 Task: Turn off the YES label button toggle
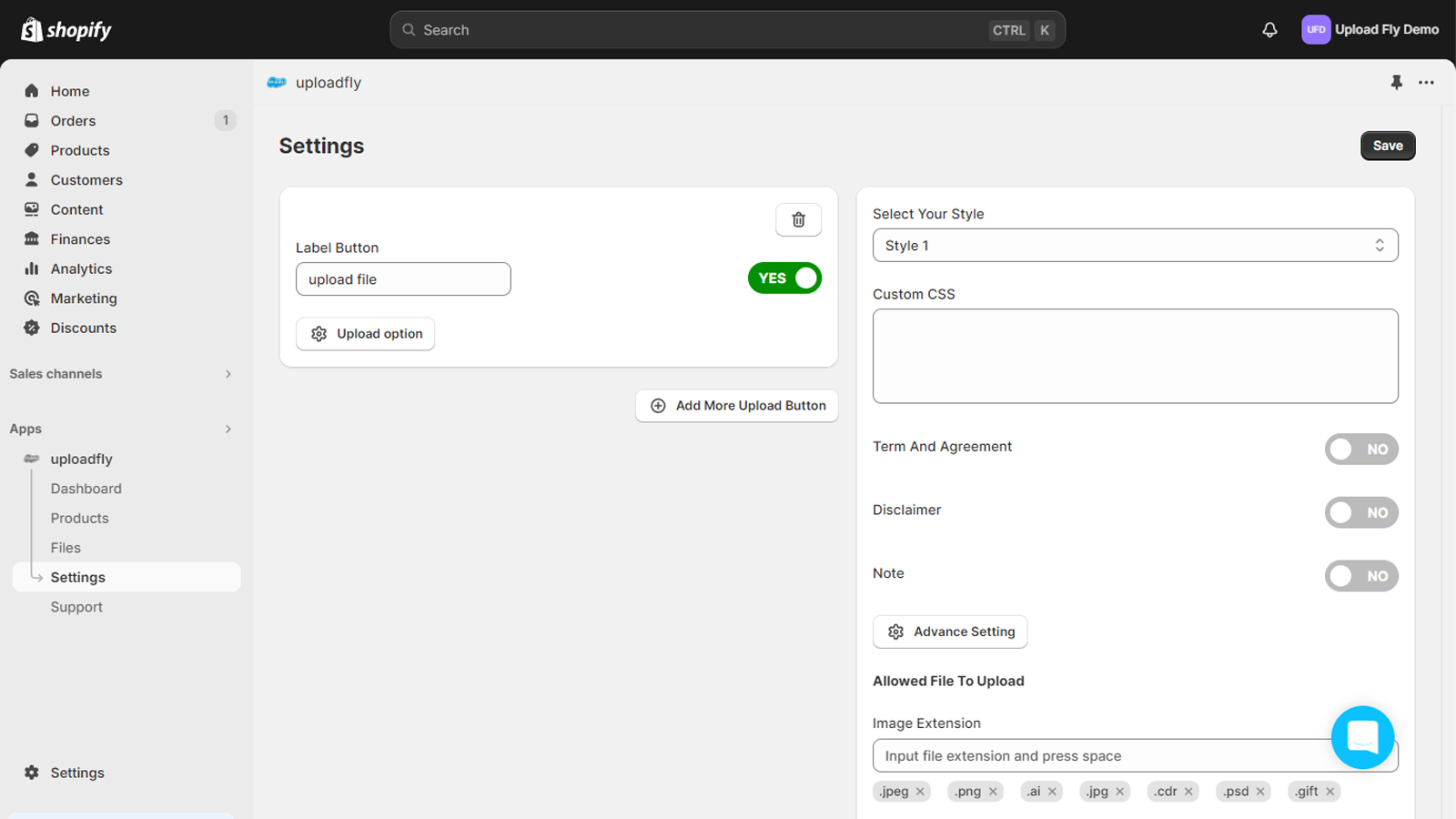coord(784,278)
